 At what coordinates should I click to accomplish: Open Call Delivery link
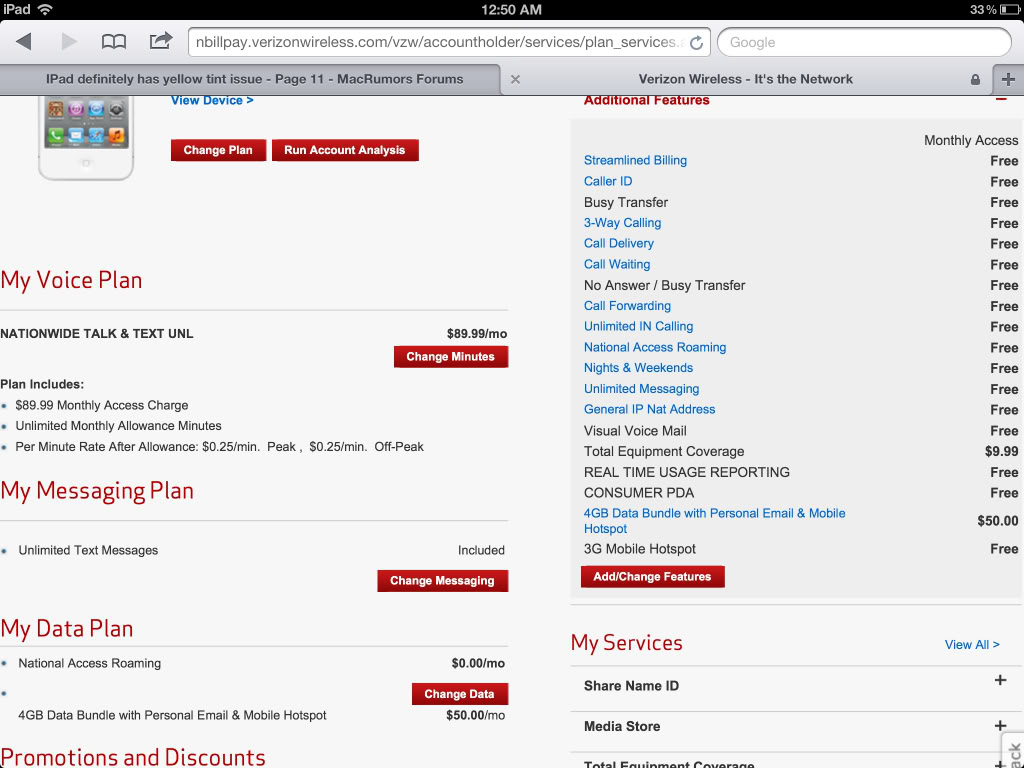tap(618, 243)
